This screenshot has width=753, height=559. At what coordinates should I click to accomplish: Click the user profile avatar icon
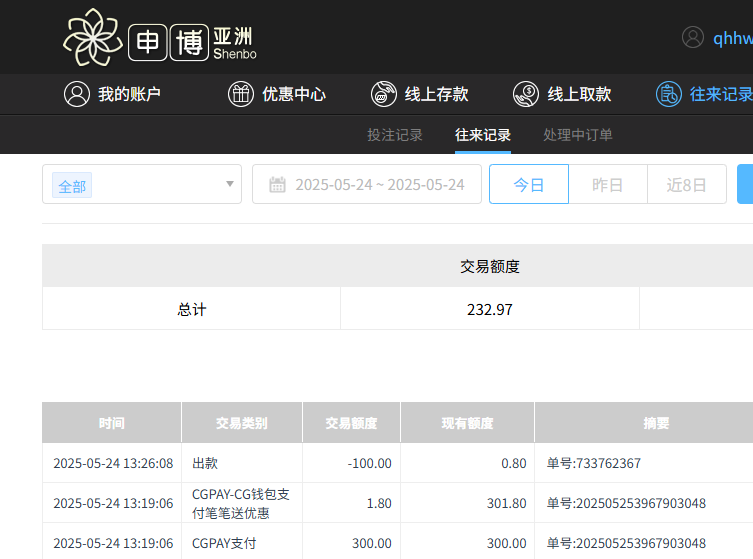693,38
